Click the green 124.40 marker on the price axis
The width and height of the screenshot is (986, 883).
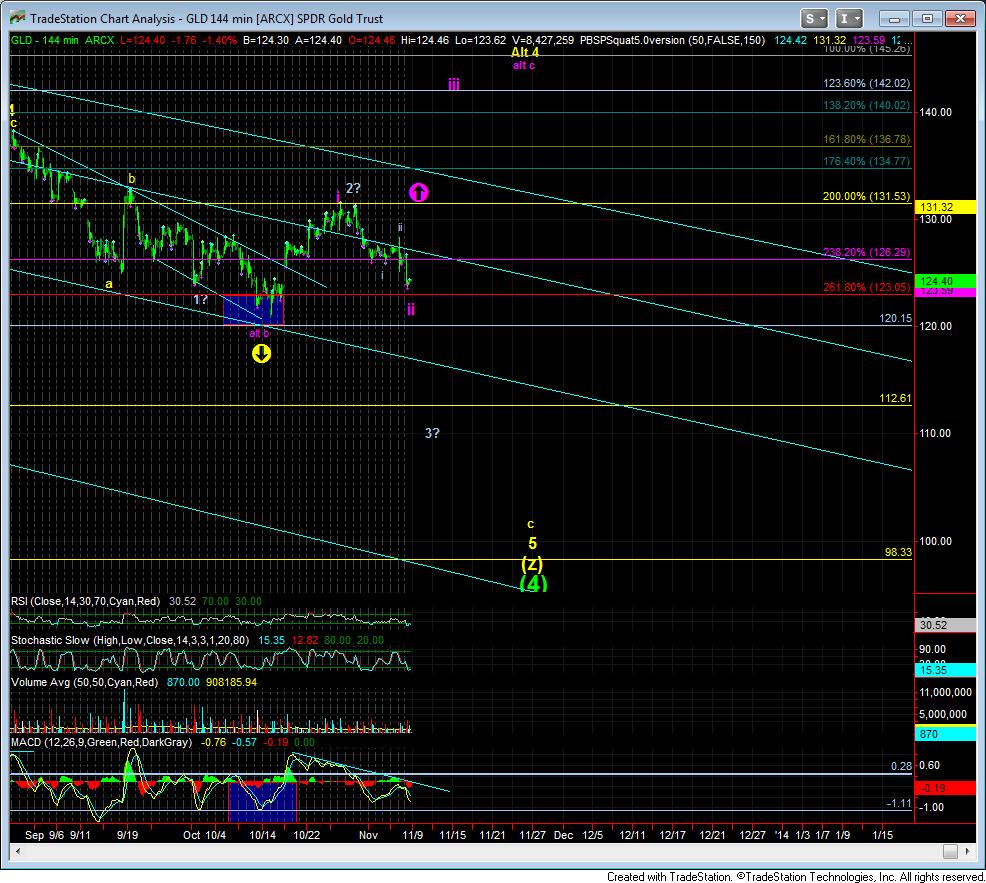pyautogui.click(x=947, y=281)
